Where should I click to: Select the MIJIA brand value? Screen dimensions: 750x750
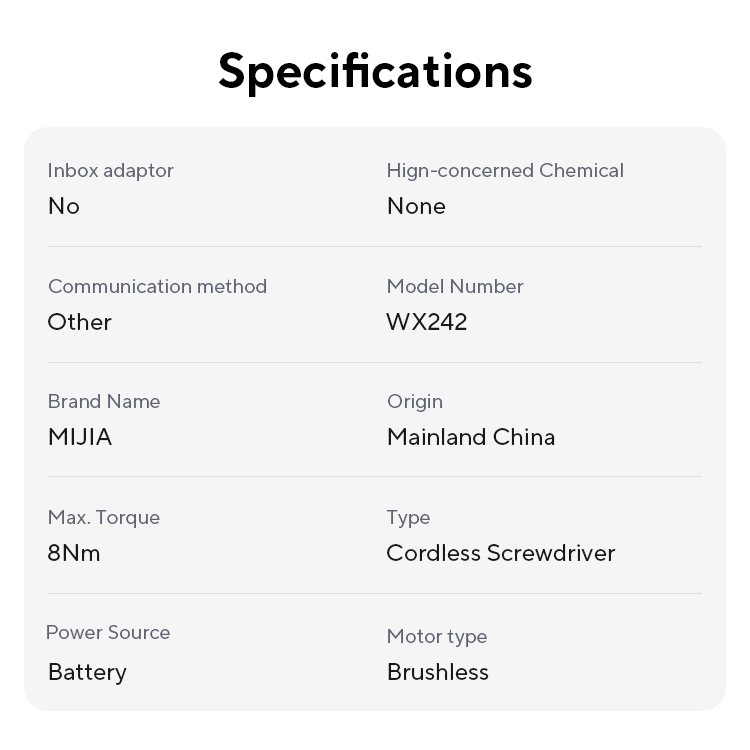tap(80, 437)
